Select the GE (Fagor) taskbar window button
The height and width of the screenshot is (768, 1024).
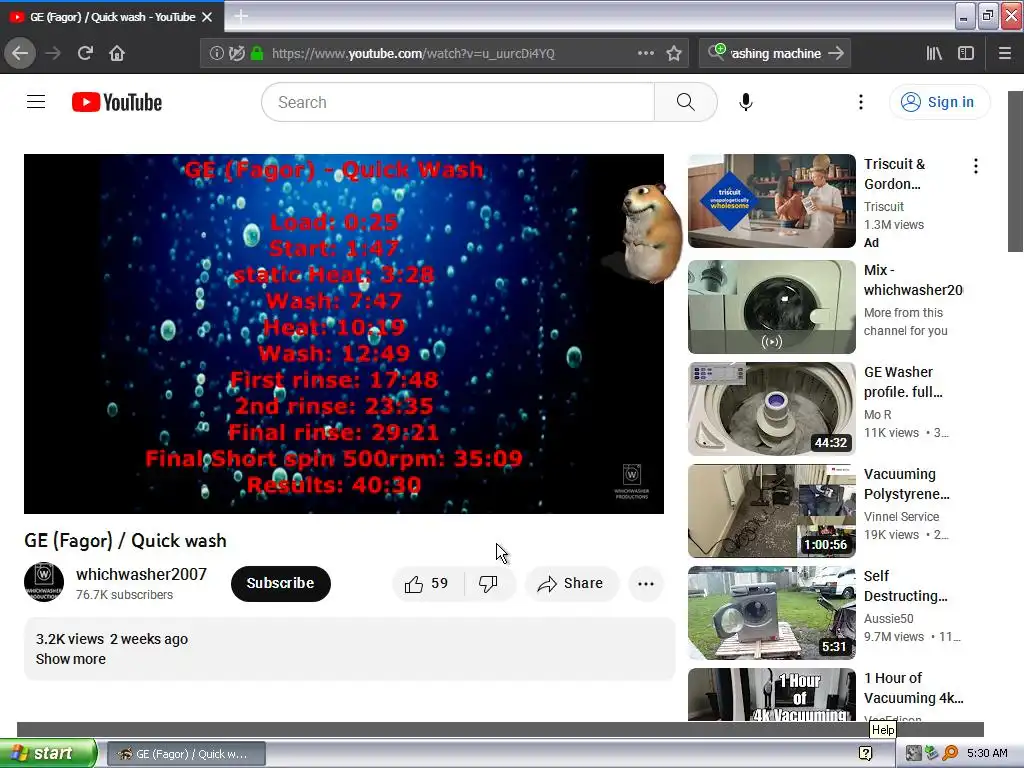pos(186,754)
